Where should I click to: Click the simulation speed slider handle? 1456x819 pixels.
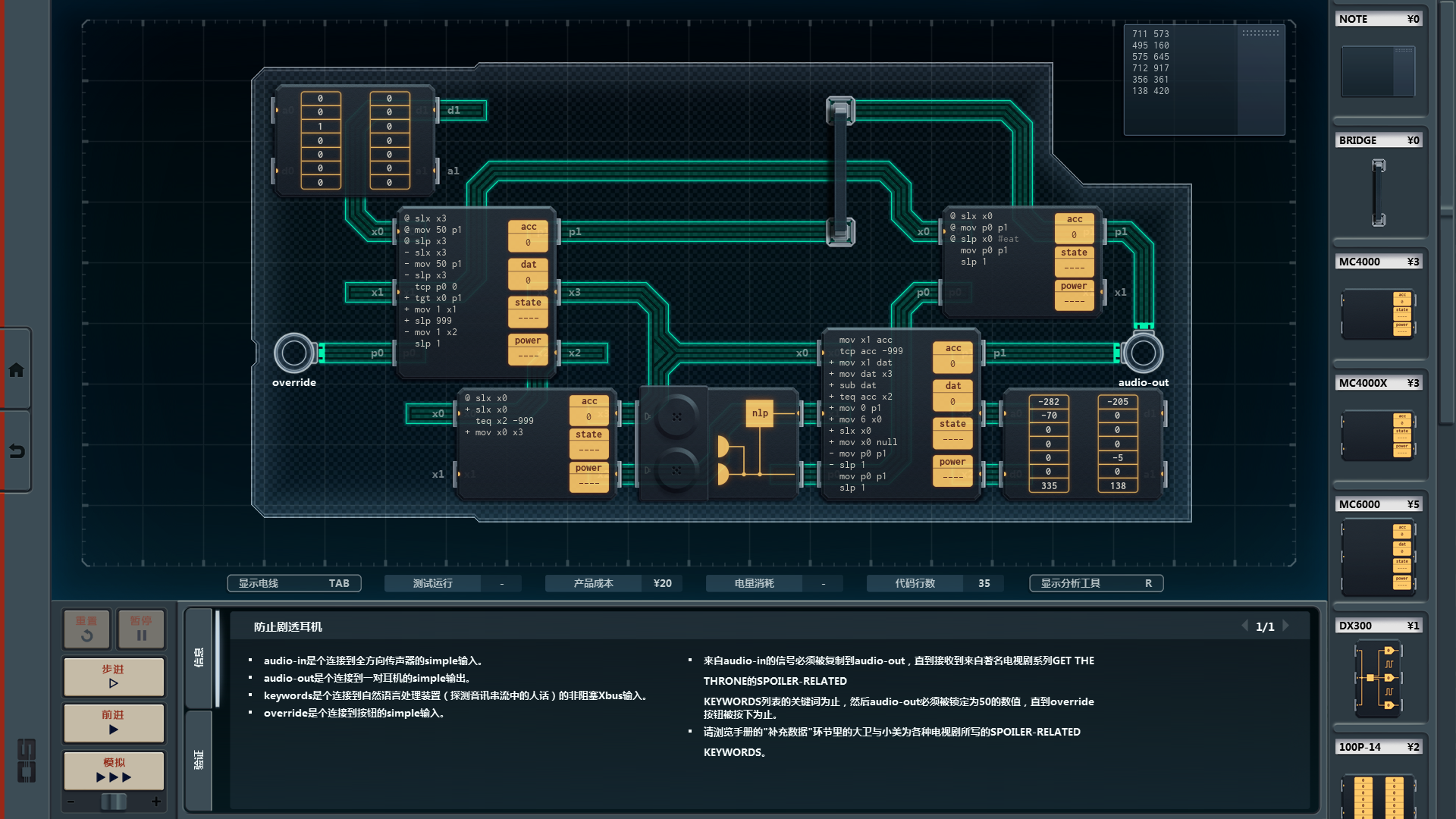tap(114, 802)
